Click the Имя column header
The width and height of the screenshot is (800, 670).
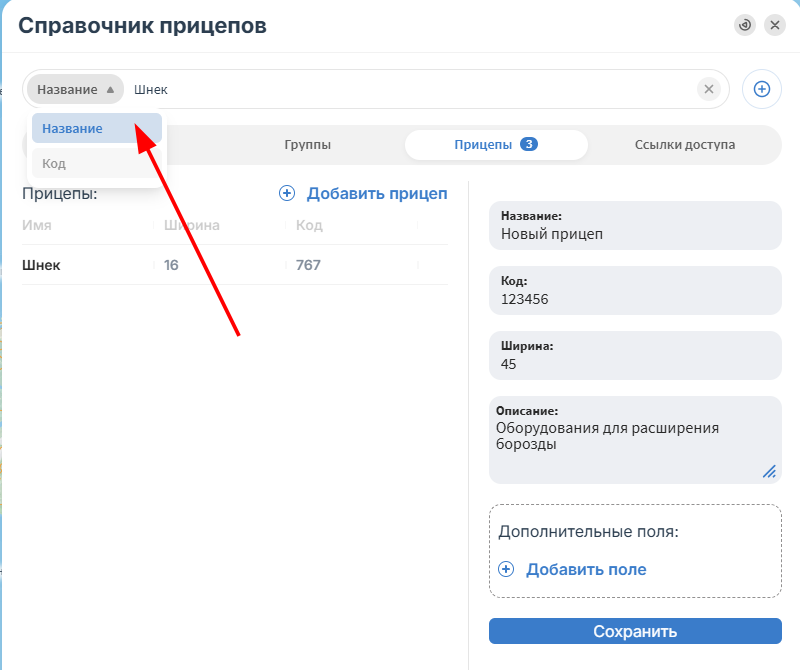(x=37, y=225)
